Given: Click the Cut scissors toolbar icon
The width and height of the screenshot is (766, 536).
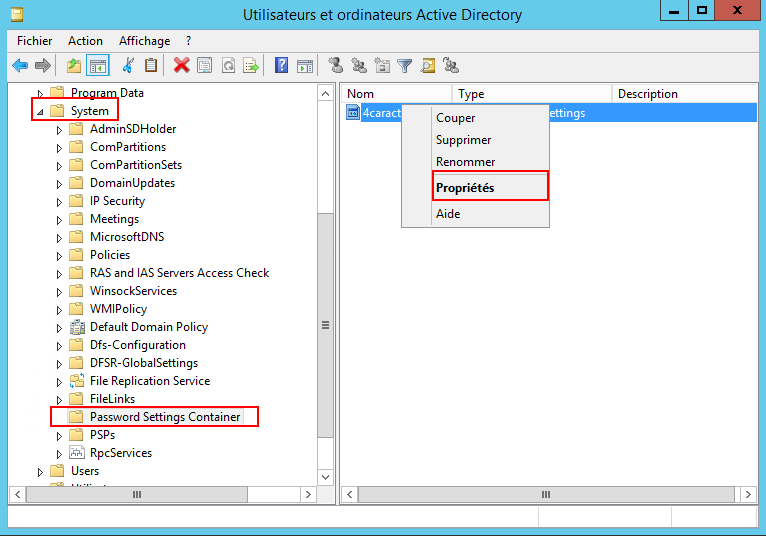Looking at the screenshot, I should tap(127, 66).
